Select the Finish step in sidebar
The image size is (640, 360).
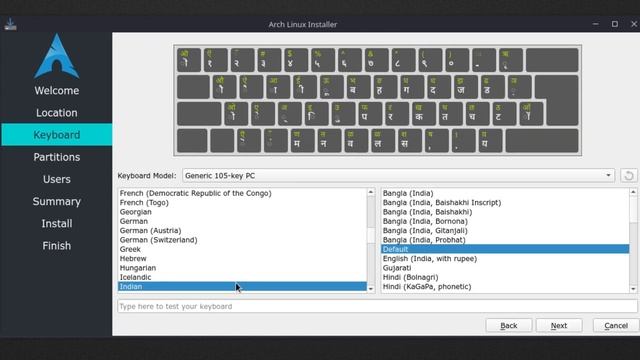(57, 246)
